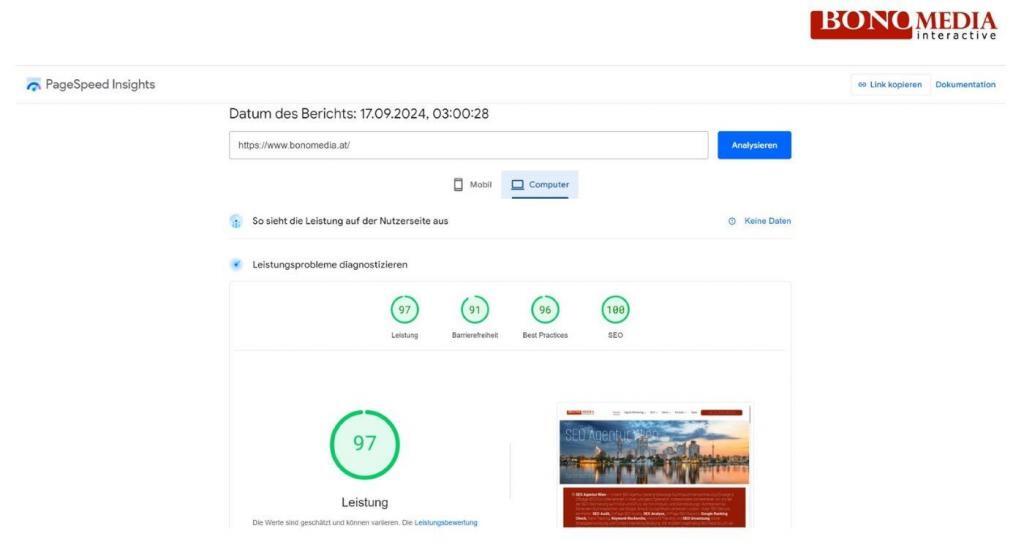
Task: Switch to the Mobil tab
Action: [473, 185]
